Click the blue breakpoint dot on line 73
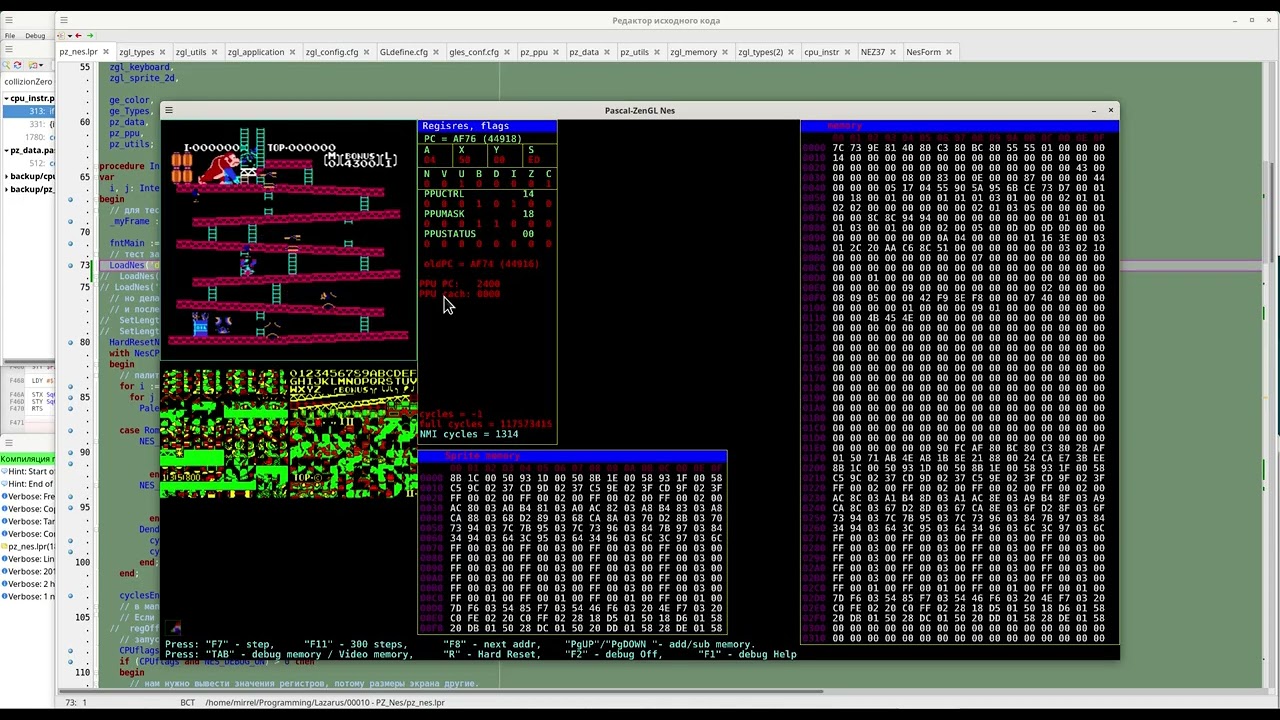This screenshot has height=720, width=1280. (x=70, y=265)
